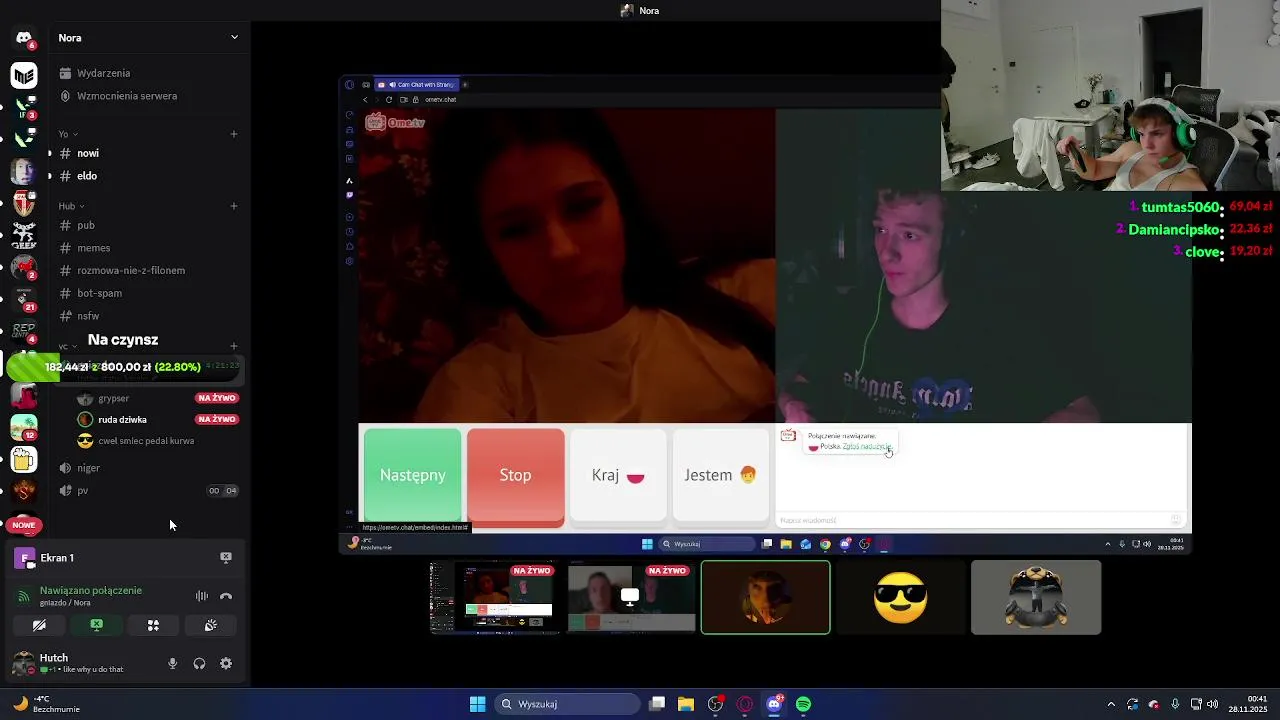Open Spotify from taskbar
This screenshot has height=720, width=1280.
click(804, 704)
